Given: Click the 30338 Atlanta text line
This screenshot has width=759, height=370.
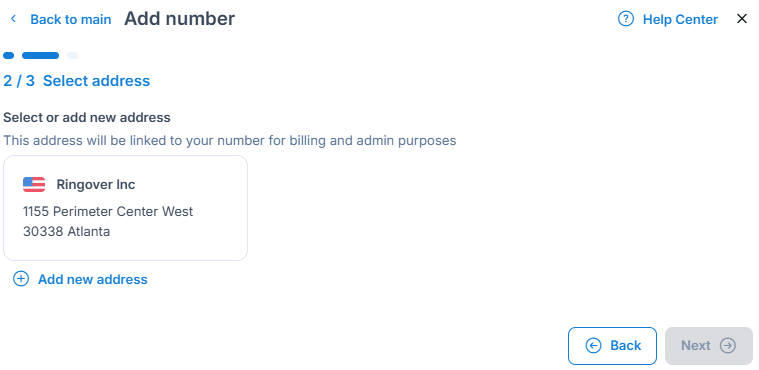Looking at the screenshot, I should (x=66, y=231).
